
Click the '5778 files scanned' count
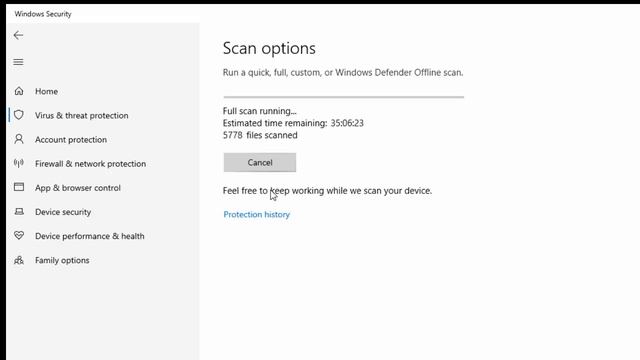pyautogui.click(x=260, y=136)
